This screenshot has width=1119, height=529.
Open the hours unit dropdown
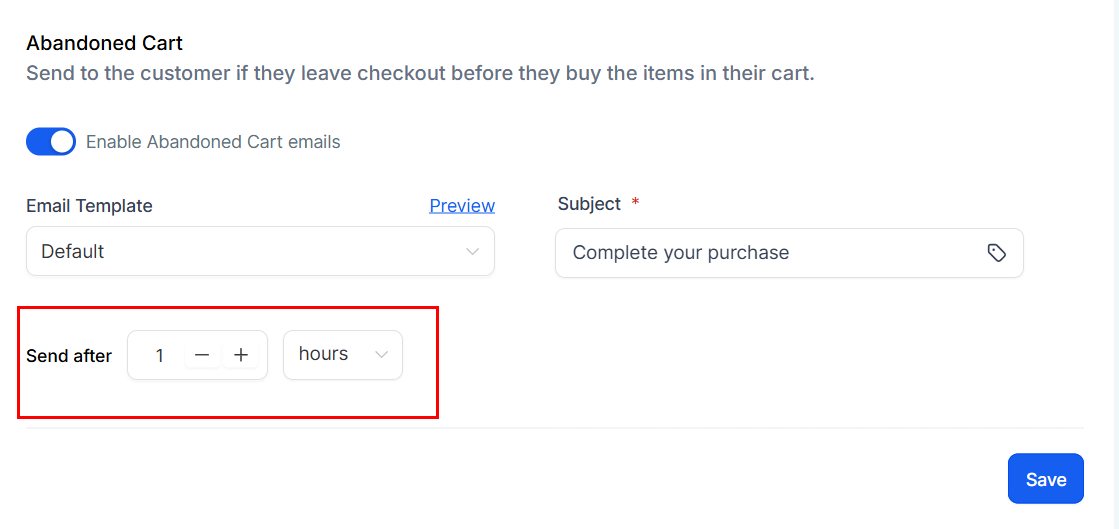click(343, 355)
